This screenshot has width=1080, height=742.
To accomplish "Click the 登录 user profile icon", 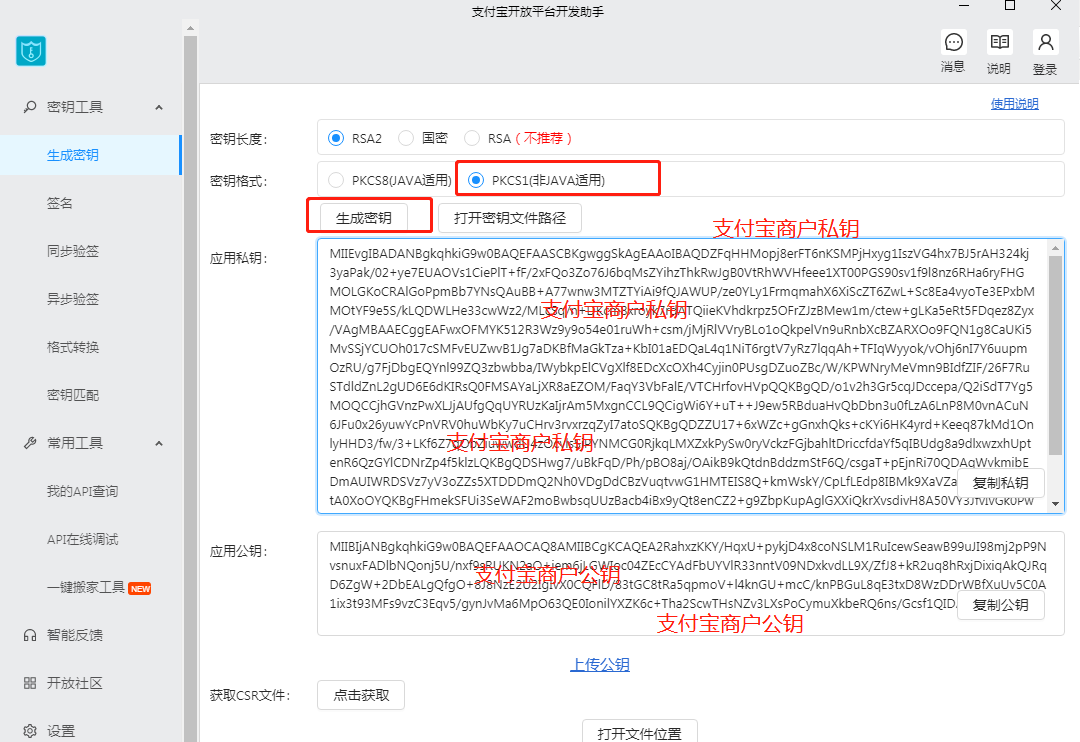I will [1045, 43].
